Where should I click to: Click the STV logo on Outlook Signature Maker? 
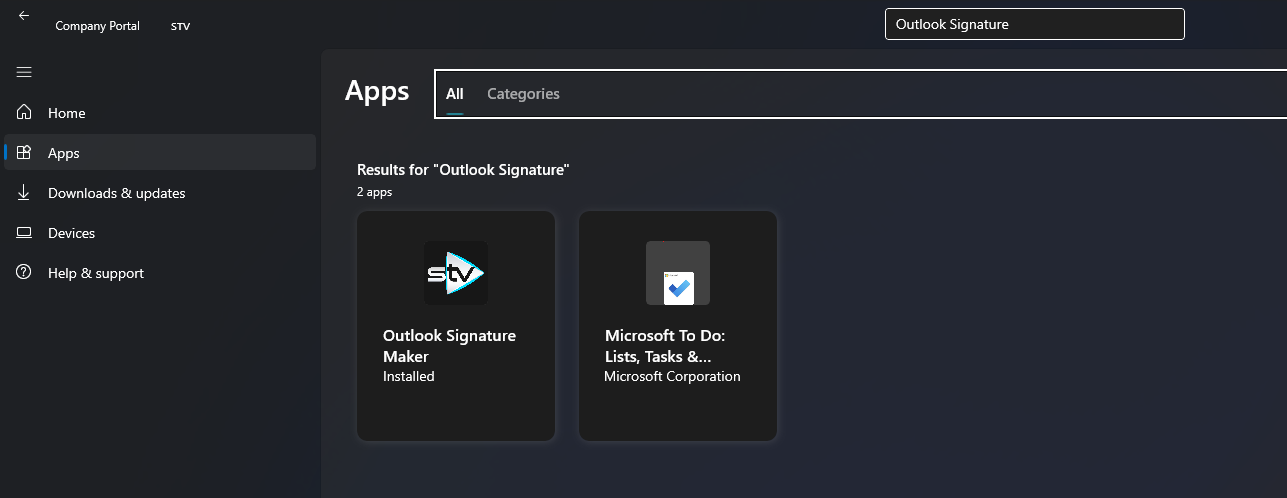coord(456,273)
